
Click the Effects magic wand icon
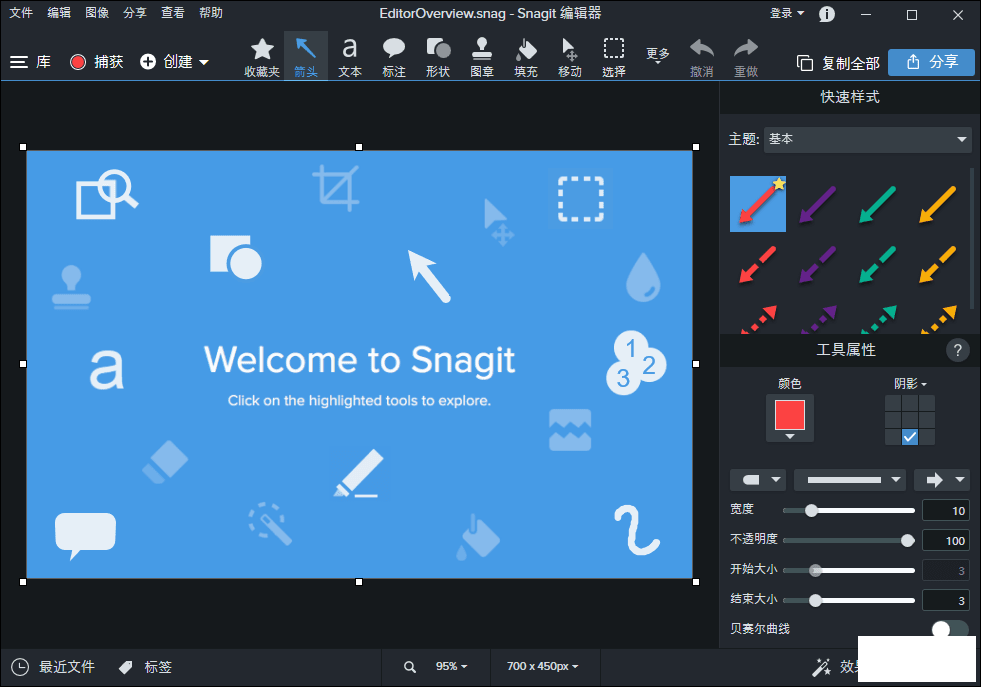pos(821,667)
